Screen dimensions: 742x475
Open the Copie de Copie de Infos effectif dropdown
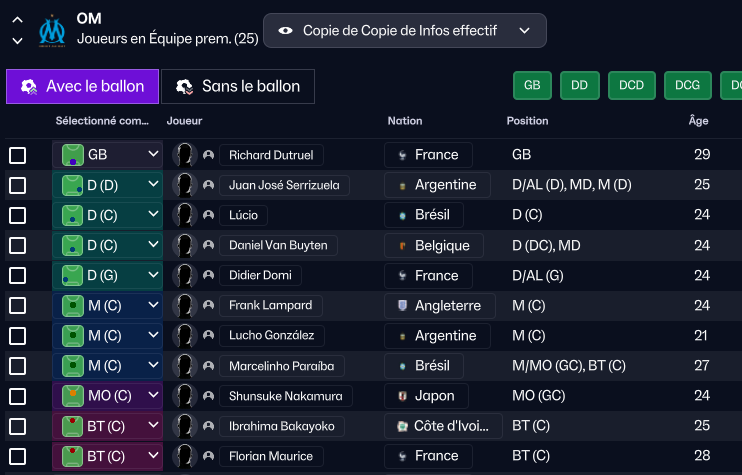tap(405, 31)
